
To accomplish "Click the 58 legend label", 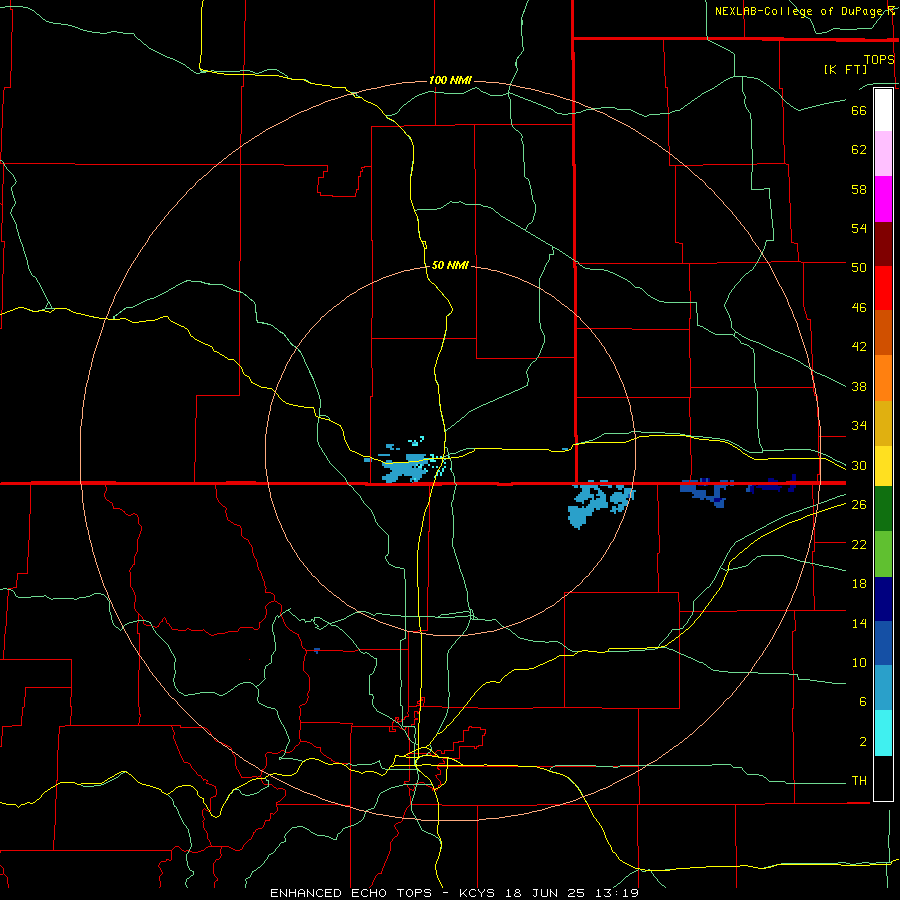I will [x=859, y=189].
